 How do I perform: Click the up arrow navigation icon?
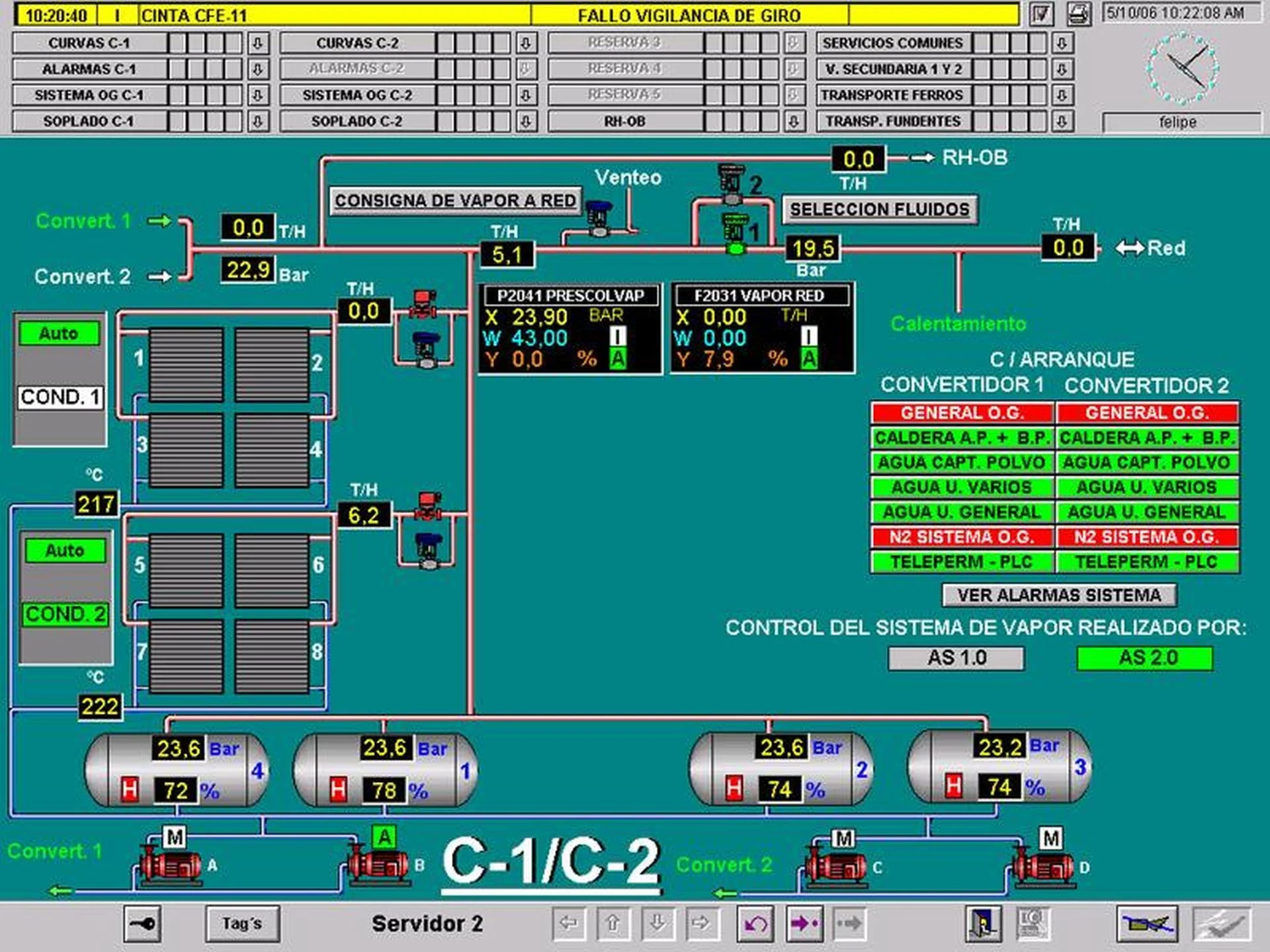click(613, 923)
